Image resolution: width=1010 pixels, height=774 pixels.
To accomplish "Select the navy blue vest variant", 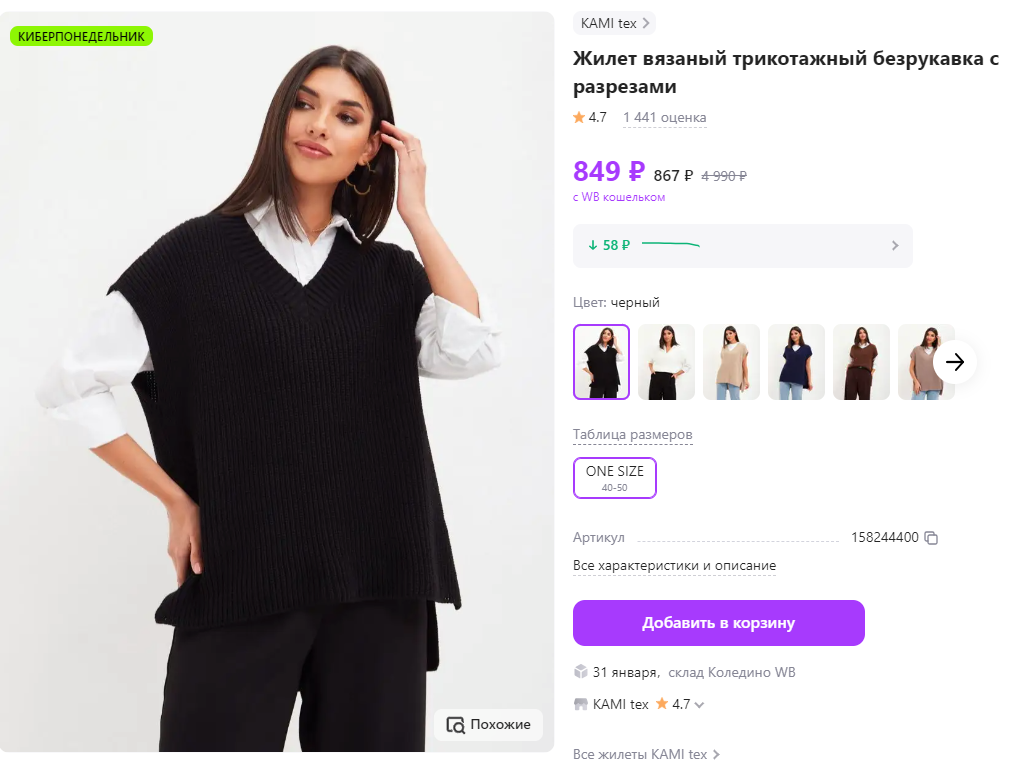I will click(x=796, y=362).
